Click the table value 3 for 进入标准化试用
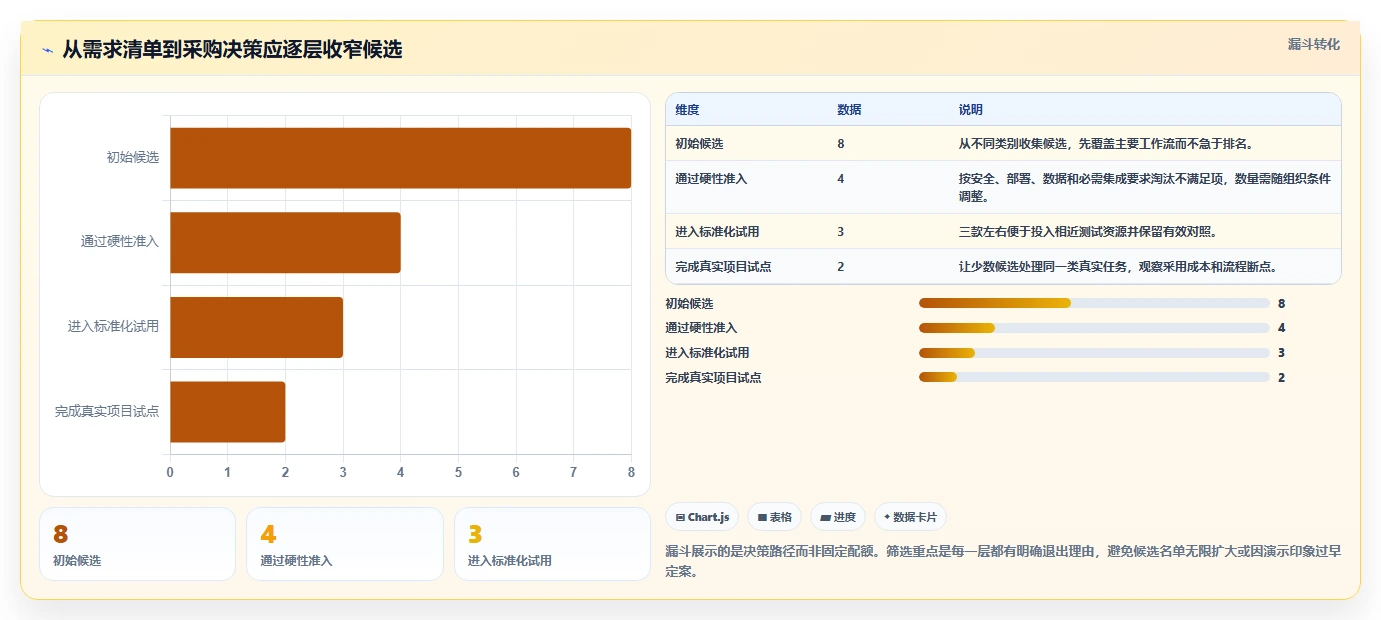This screenshot has height=620, width=1381. [841, 232]
